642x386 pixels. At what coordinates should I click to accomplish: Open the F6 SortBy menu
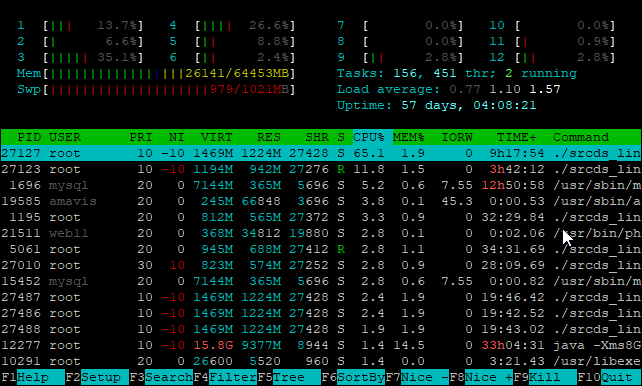[353, 377]
